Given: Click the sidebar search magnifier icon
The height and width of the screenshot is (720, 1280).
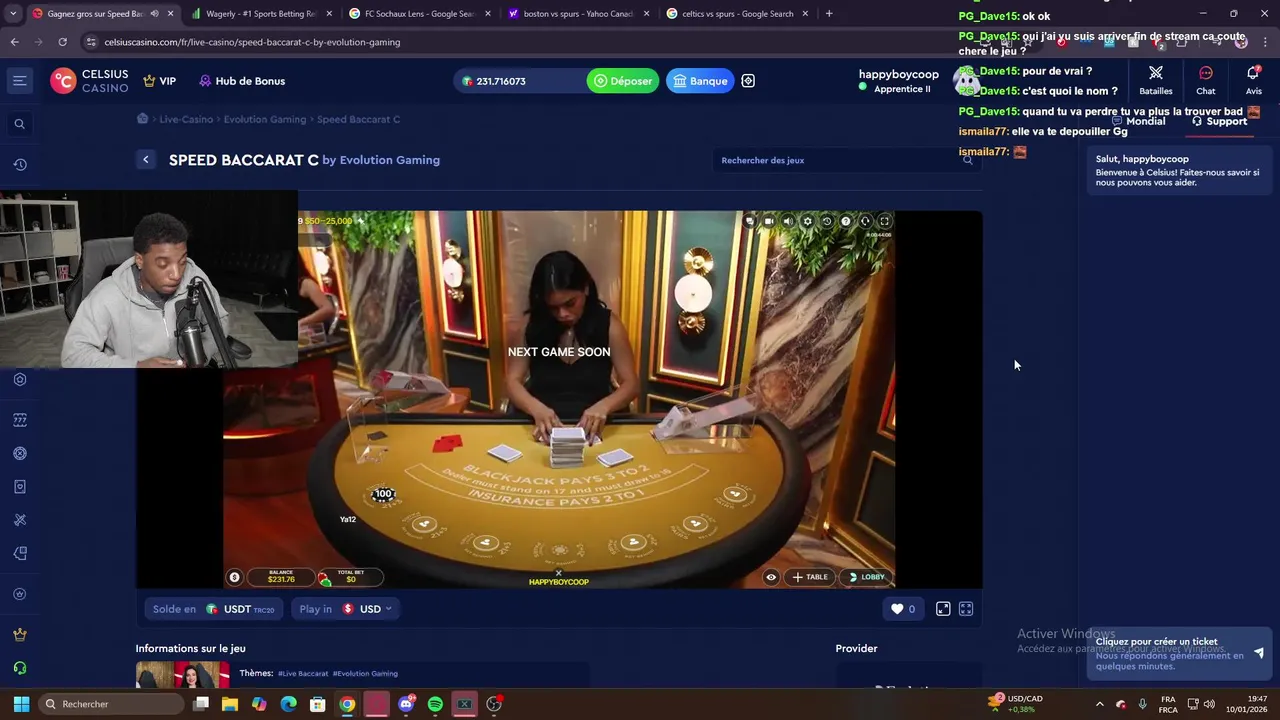Looking at the screenshot, I should (x=19, y=124).
